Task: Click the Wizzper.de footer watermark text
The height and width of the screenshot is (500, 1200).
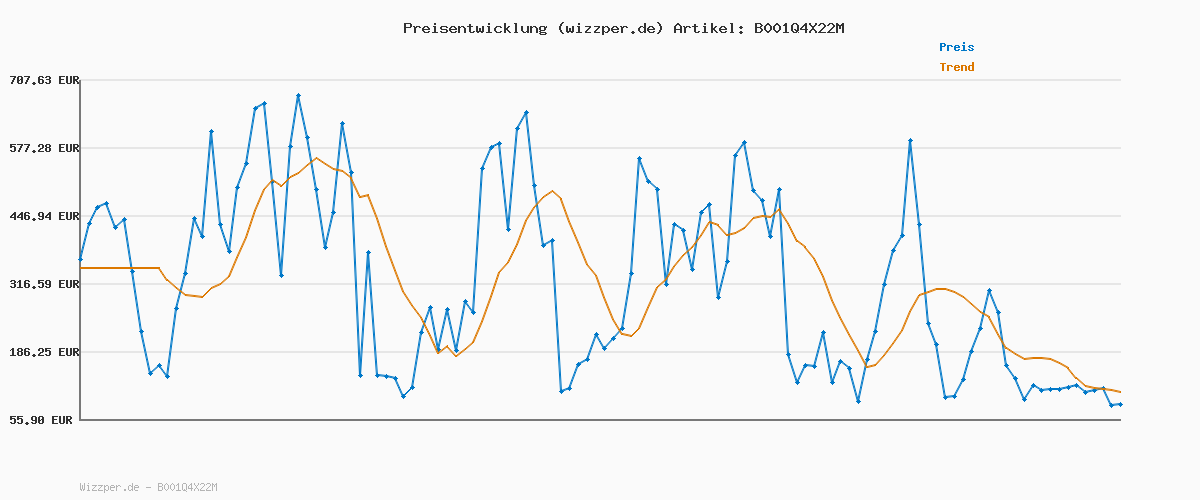Action: 148,487
